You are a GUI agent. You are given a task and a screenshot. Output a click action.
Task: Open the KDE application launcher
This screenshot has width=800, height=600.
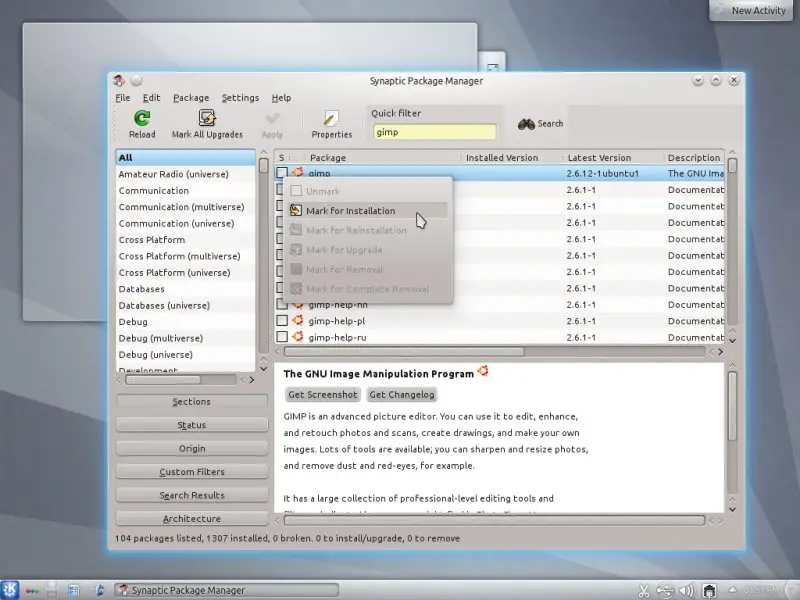point(10,590)
